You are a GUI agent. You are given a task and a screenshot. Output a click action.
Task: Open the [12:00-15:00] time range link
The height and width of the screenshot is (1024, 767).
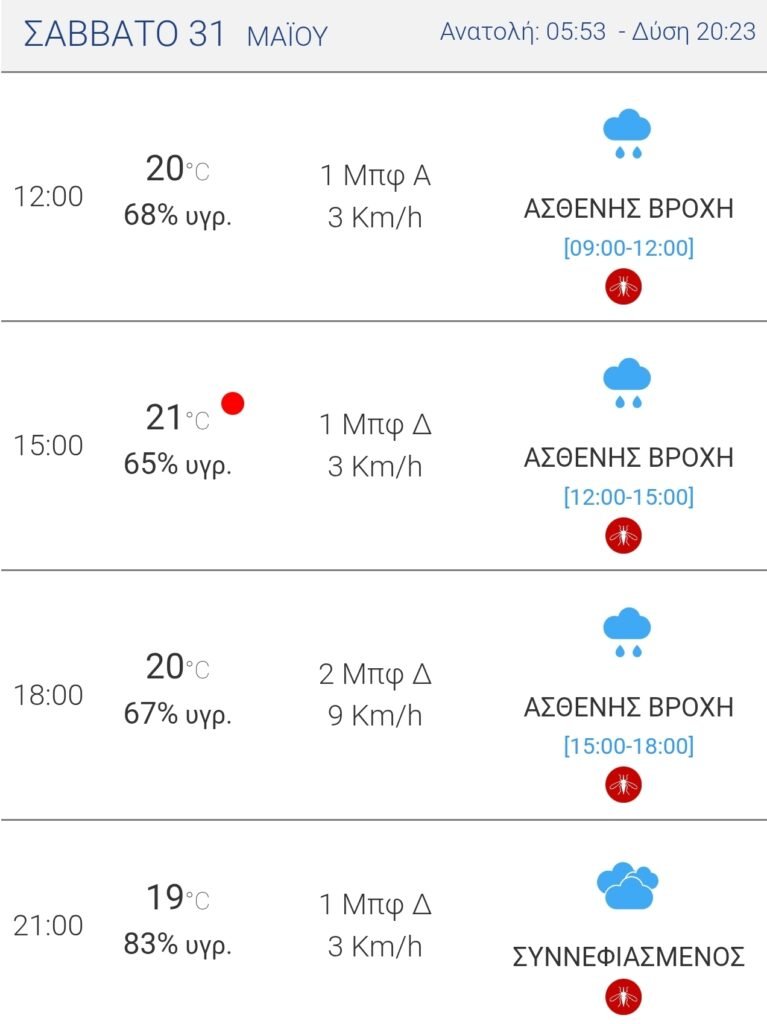[628, 496]
